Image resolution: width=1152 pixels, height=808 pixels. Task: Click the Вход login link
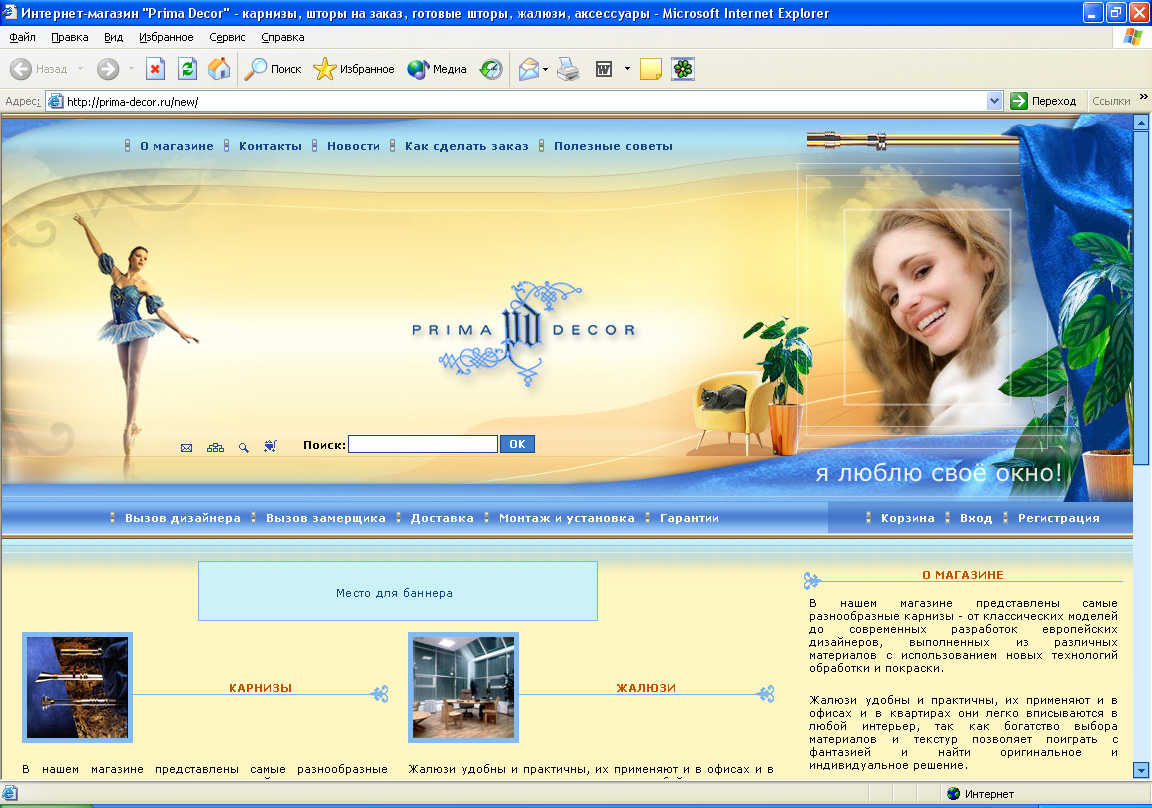[976, 518]
